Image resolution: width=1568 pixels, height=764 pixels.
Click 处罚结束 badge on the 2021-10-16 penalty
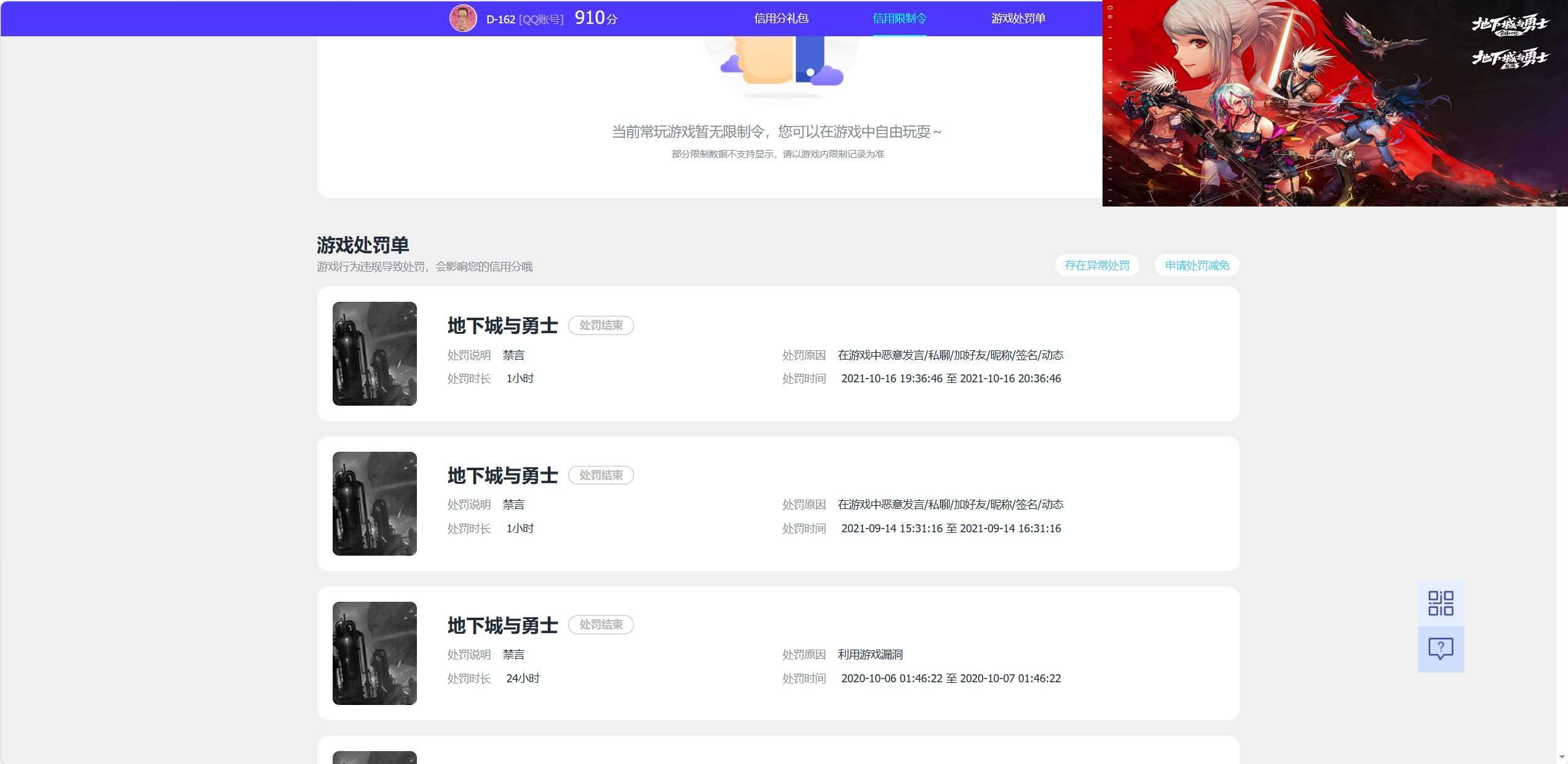coord(601,325)
